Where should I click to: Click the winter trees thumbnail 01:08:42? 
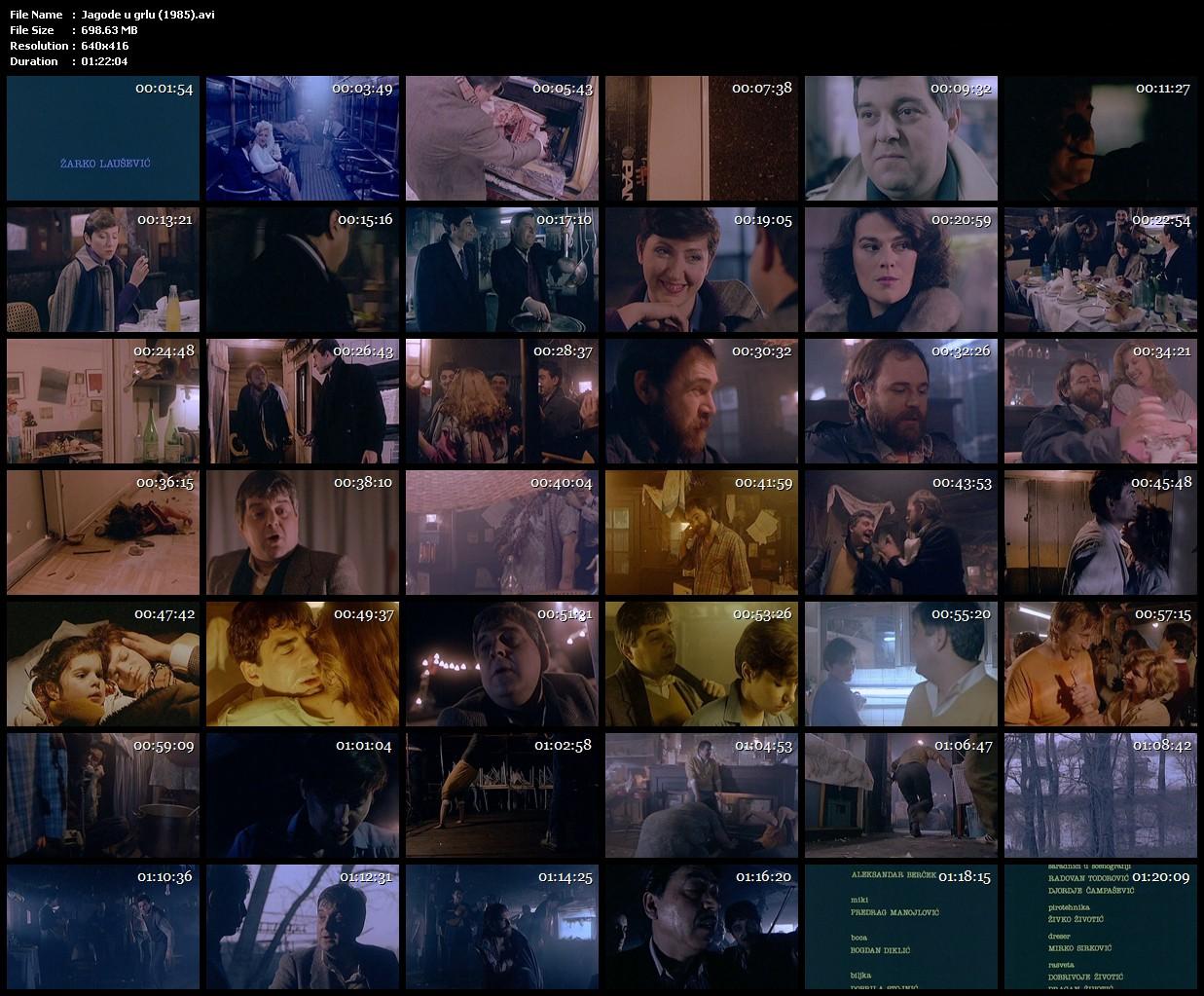coord(1101,795)
